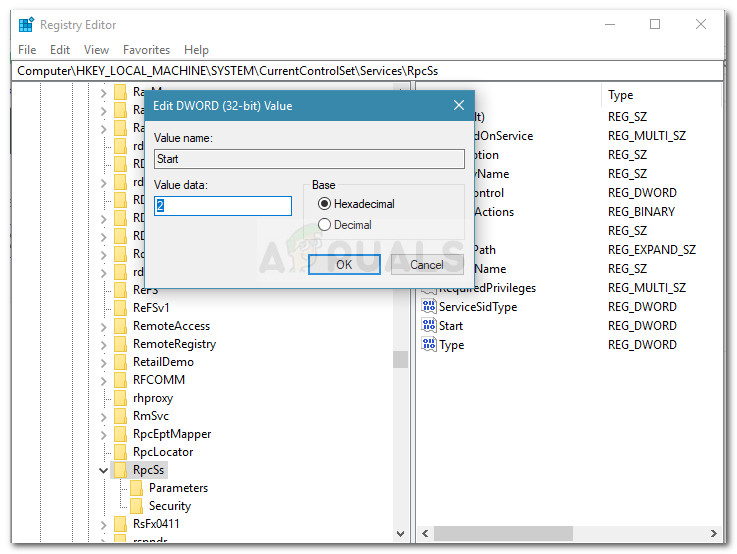Click the RpcEptMapper folder icon
The height and width of the screenshot is (554, 737).
coord(120,434)
